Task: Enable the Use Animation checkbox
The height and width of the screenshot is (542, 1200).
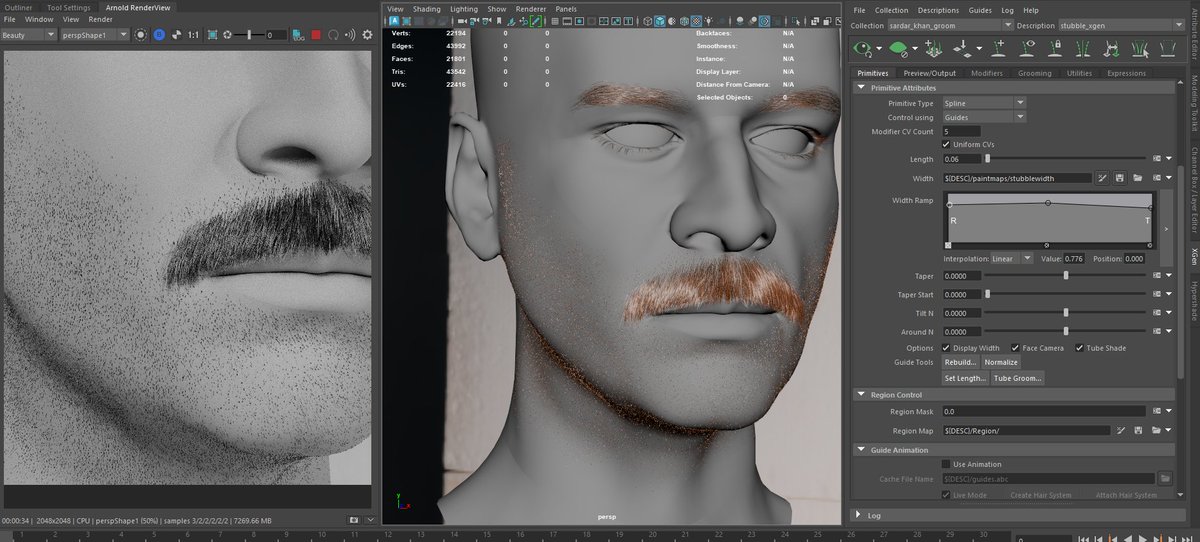Action: (x=946, y=464)
